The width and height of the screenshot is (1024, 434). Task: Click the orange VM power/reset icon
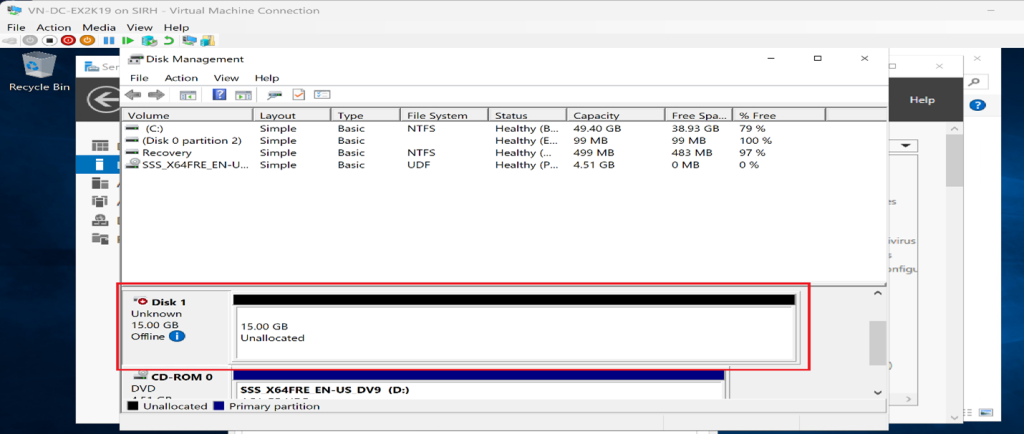[x=87, y=41]
